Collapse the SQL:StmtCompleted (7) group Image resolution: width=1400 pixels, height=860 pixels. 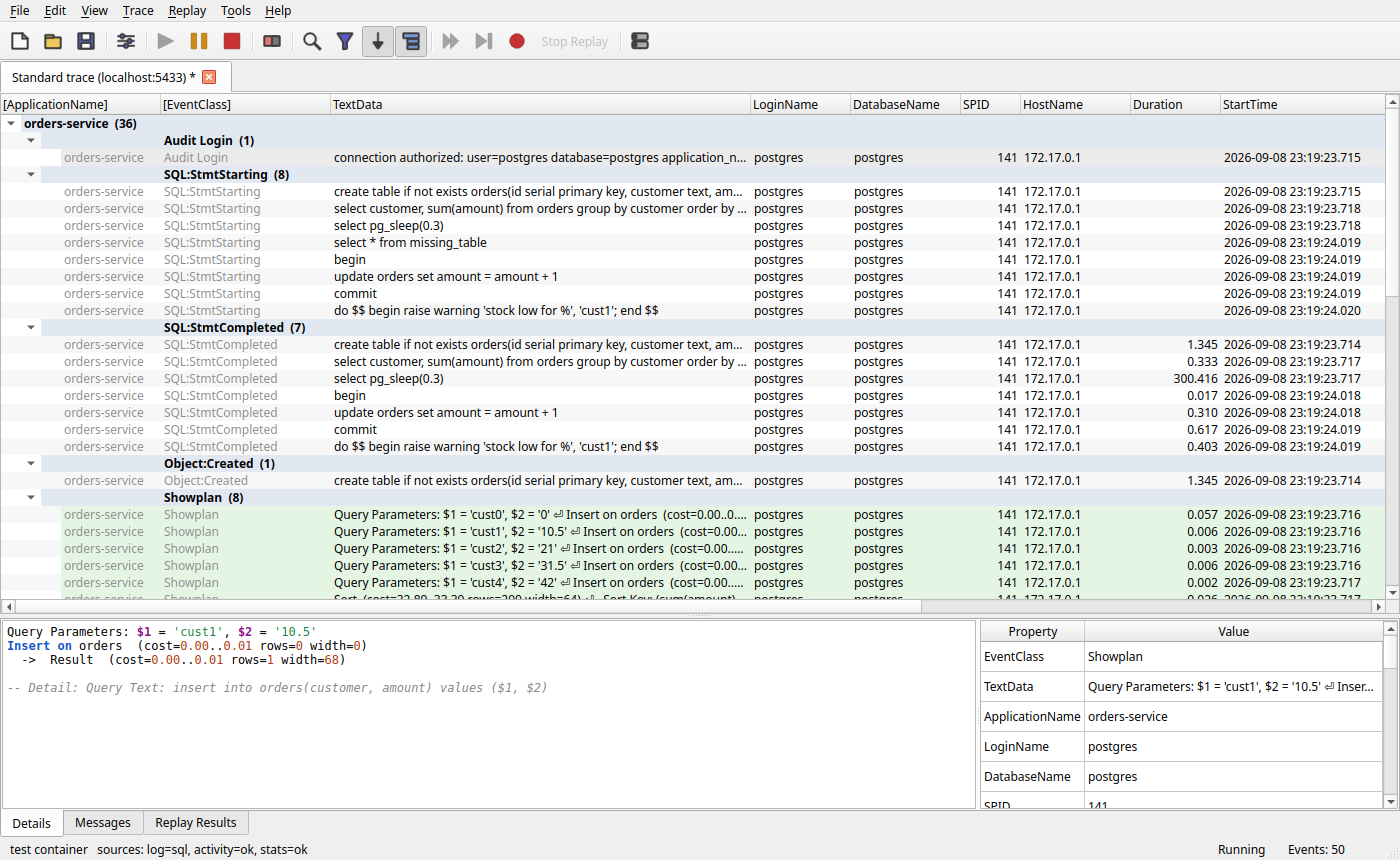click(x=31, y=328)
